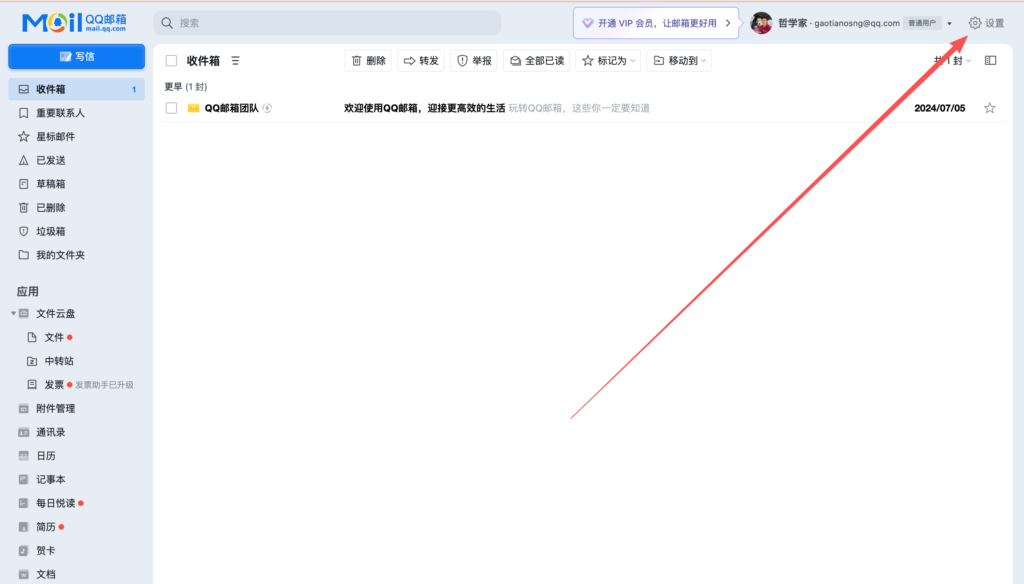This screenshot has width=1024, height=584.
Task: Open the 草稿箱 drafts folder
Action: (50, 184)
